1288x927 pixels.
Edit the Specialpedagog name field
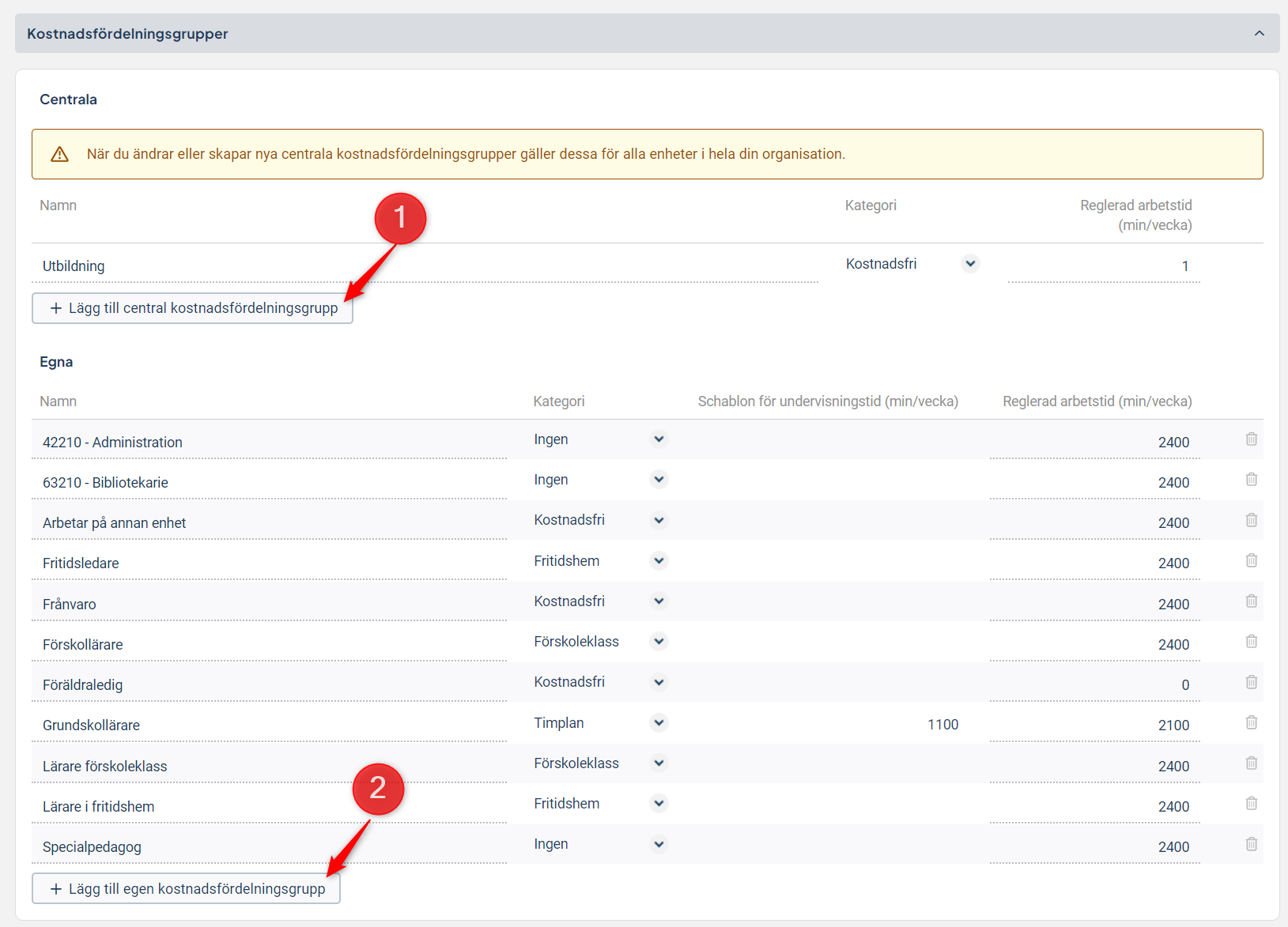pyautogui.click(x=270, y=847)
